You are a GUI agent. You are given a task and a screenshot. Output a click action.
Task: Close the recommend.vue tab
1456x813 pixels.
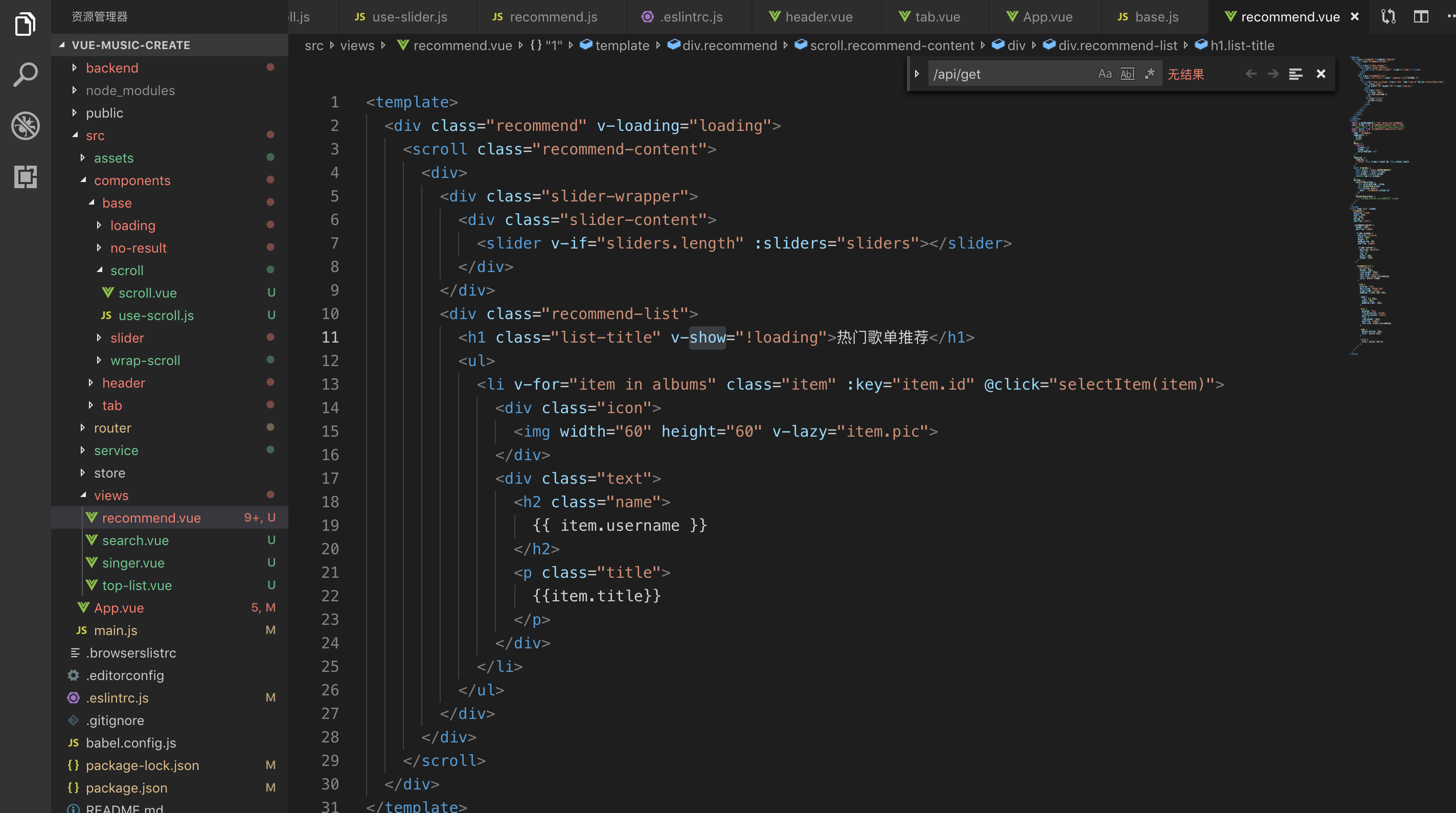click(1355, 17)
